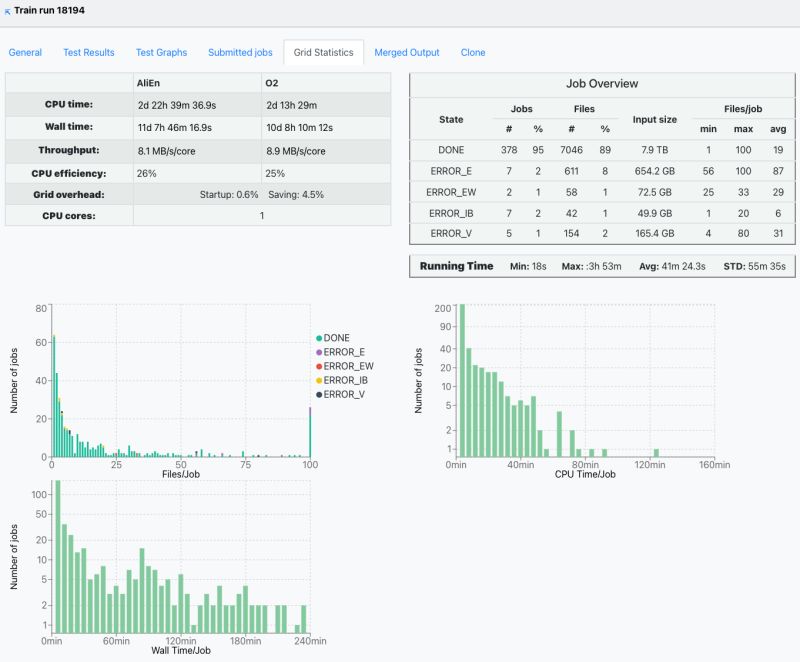Click the Grid overhead row label

pos(69,195)
